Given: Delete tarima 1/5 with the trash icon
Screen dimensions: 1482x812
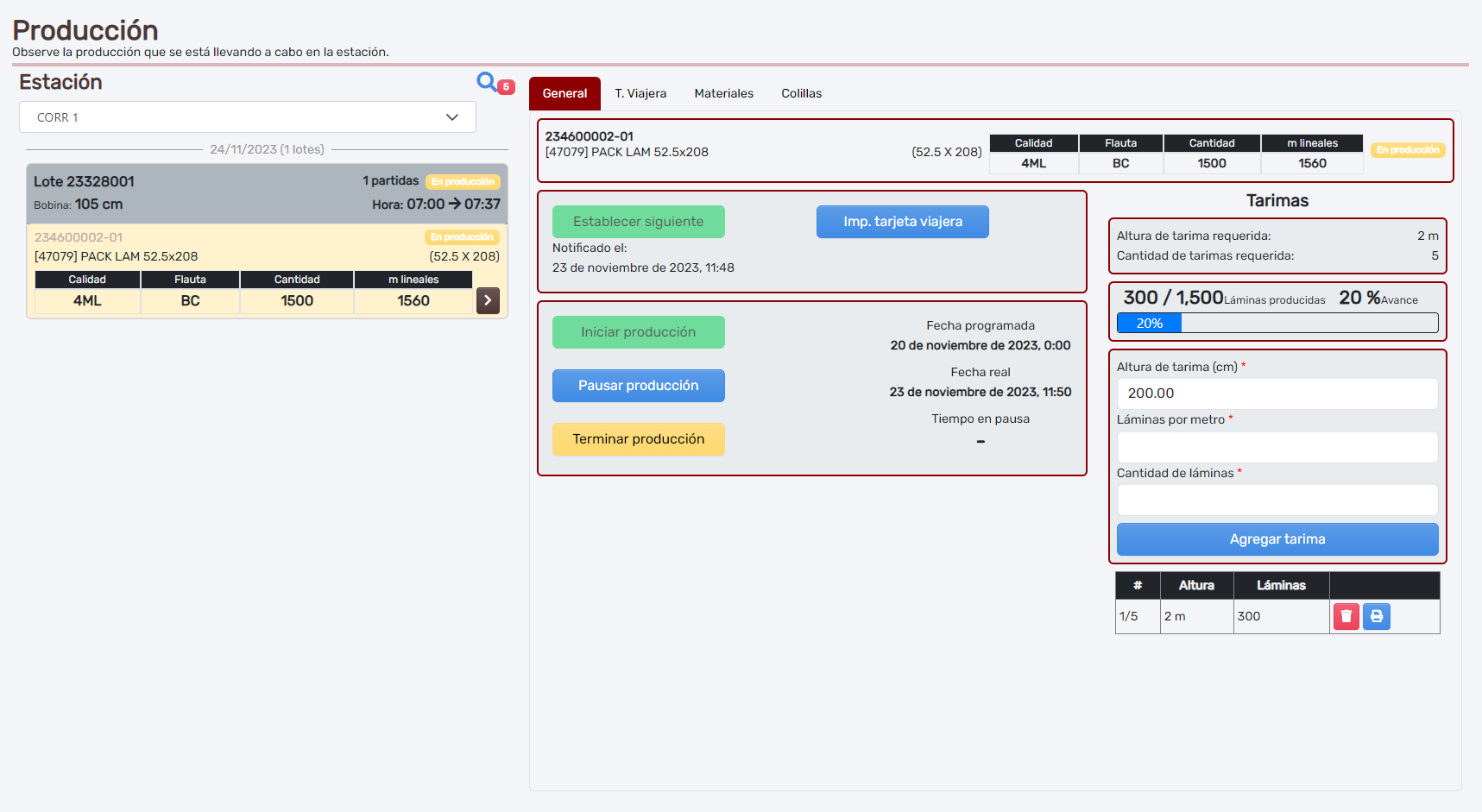Looking at the screenshot, I should click(1346, 616).
